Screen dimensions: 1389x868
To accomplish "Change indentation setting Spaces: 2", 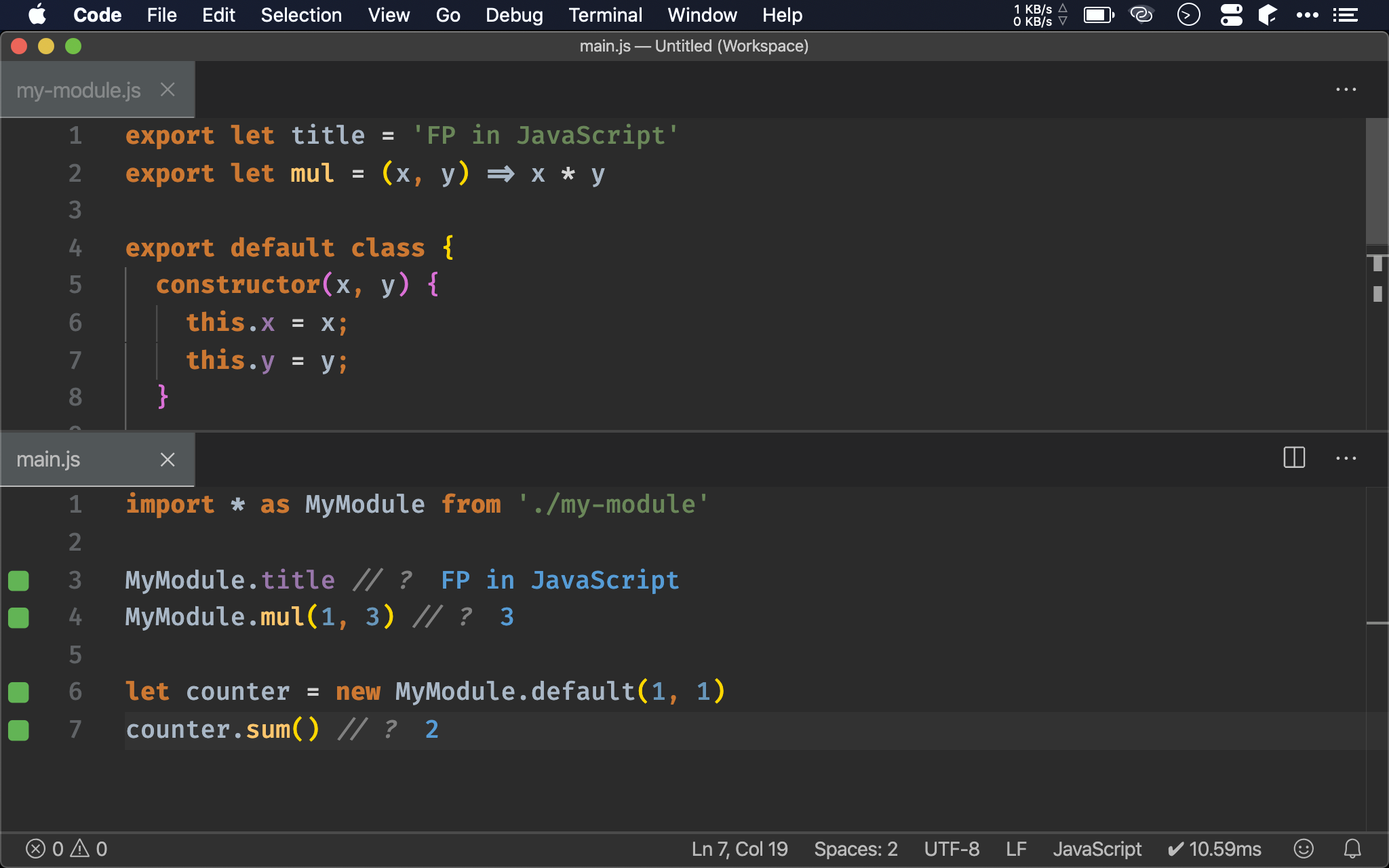I will click(x=855, y=848).
